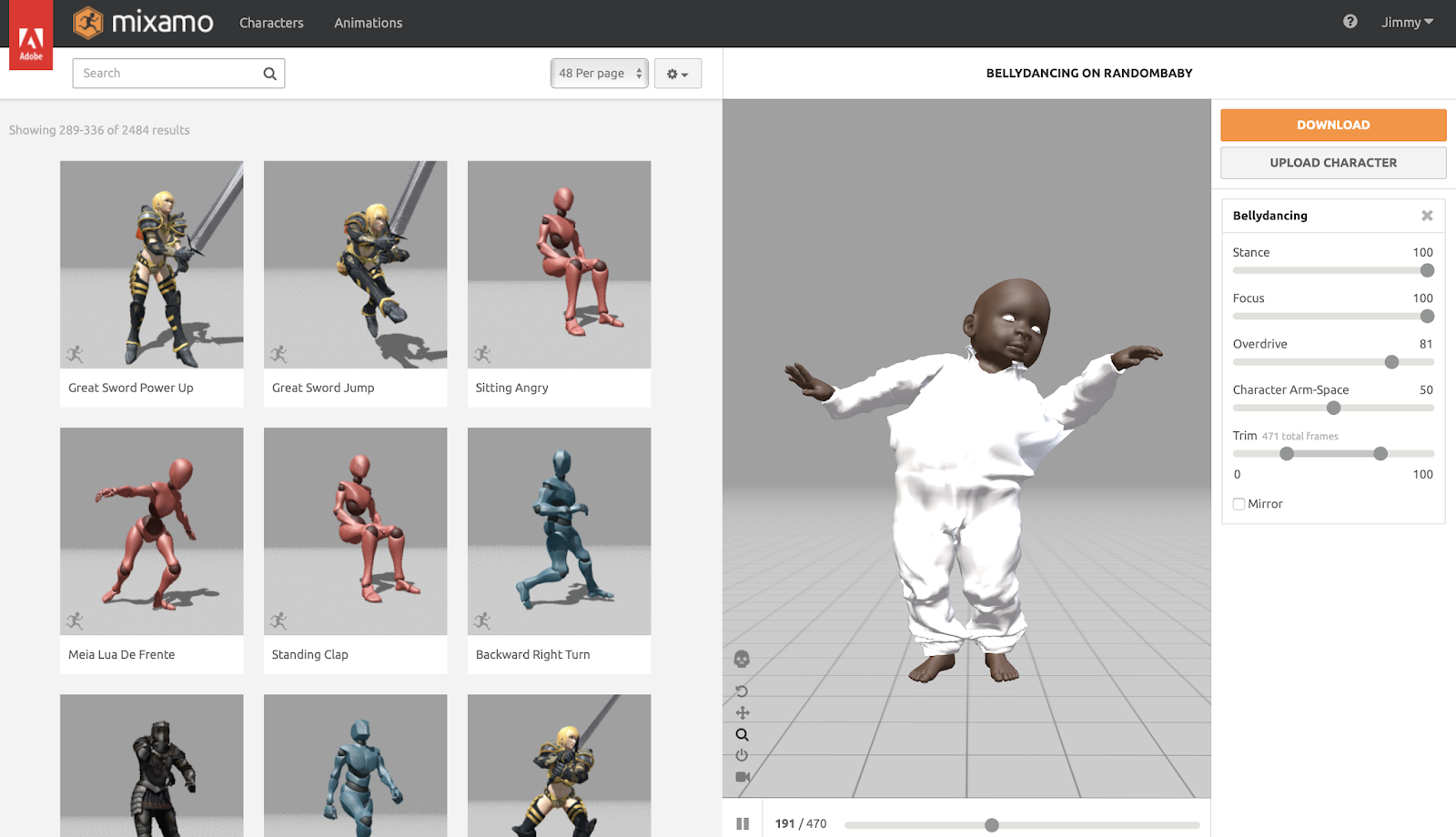
Task: Click the Overdrive value 81
Action: [x=1426, y=344]
